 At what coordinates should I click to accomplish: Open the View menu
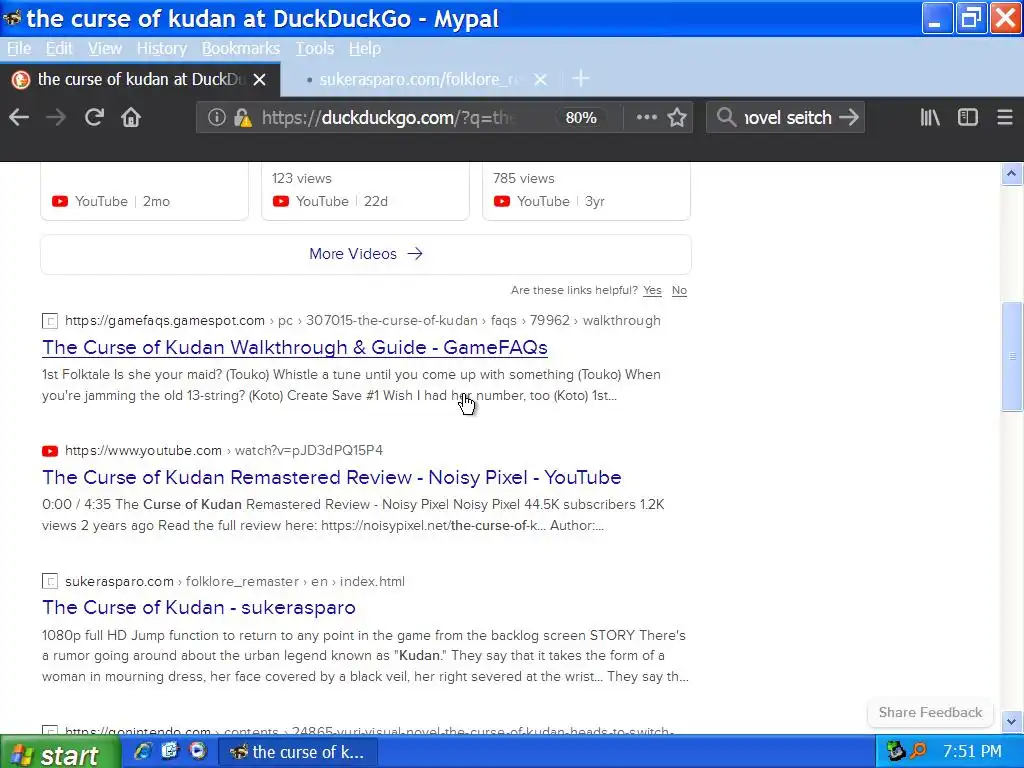pos(104,48)
